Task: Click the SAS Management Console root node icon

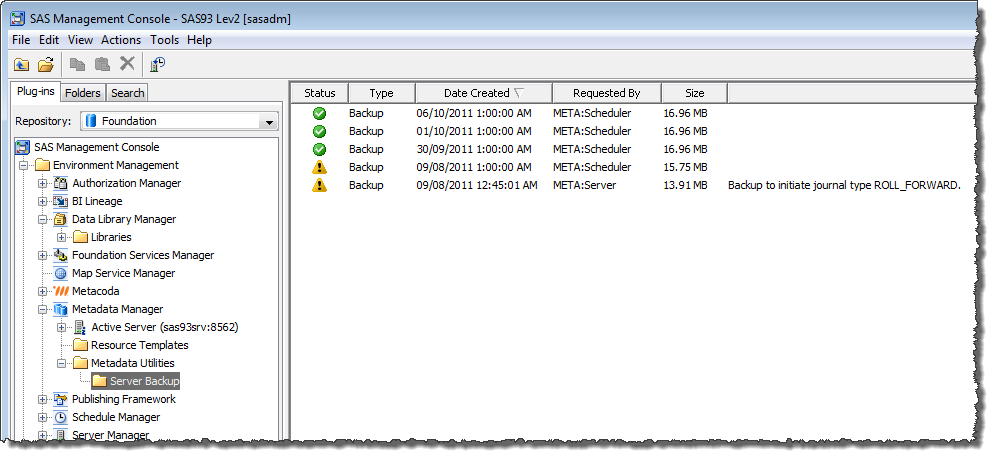Action: [24, 147]
